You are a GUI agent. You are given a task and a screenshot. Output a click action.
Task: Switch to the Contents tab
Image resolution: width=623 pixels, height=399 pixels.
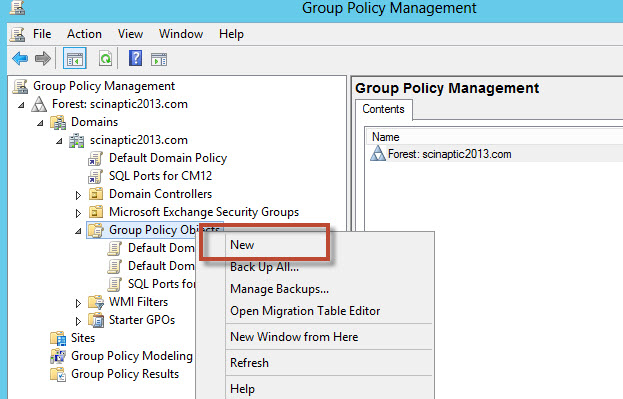click(x=383, y=109)
